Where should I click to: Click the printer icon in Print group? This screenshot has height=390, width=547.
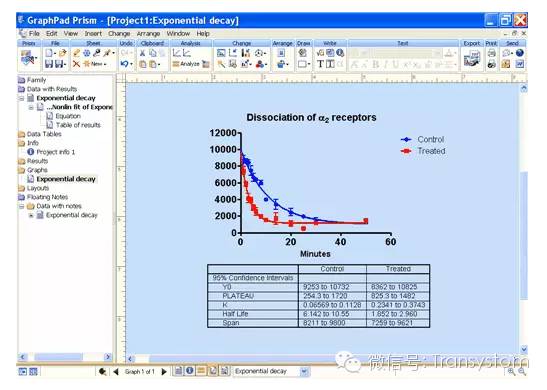click(492, 53)
